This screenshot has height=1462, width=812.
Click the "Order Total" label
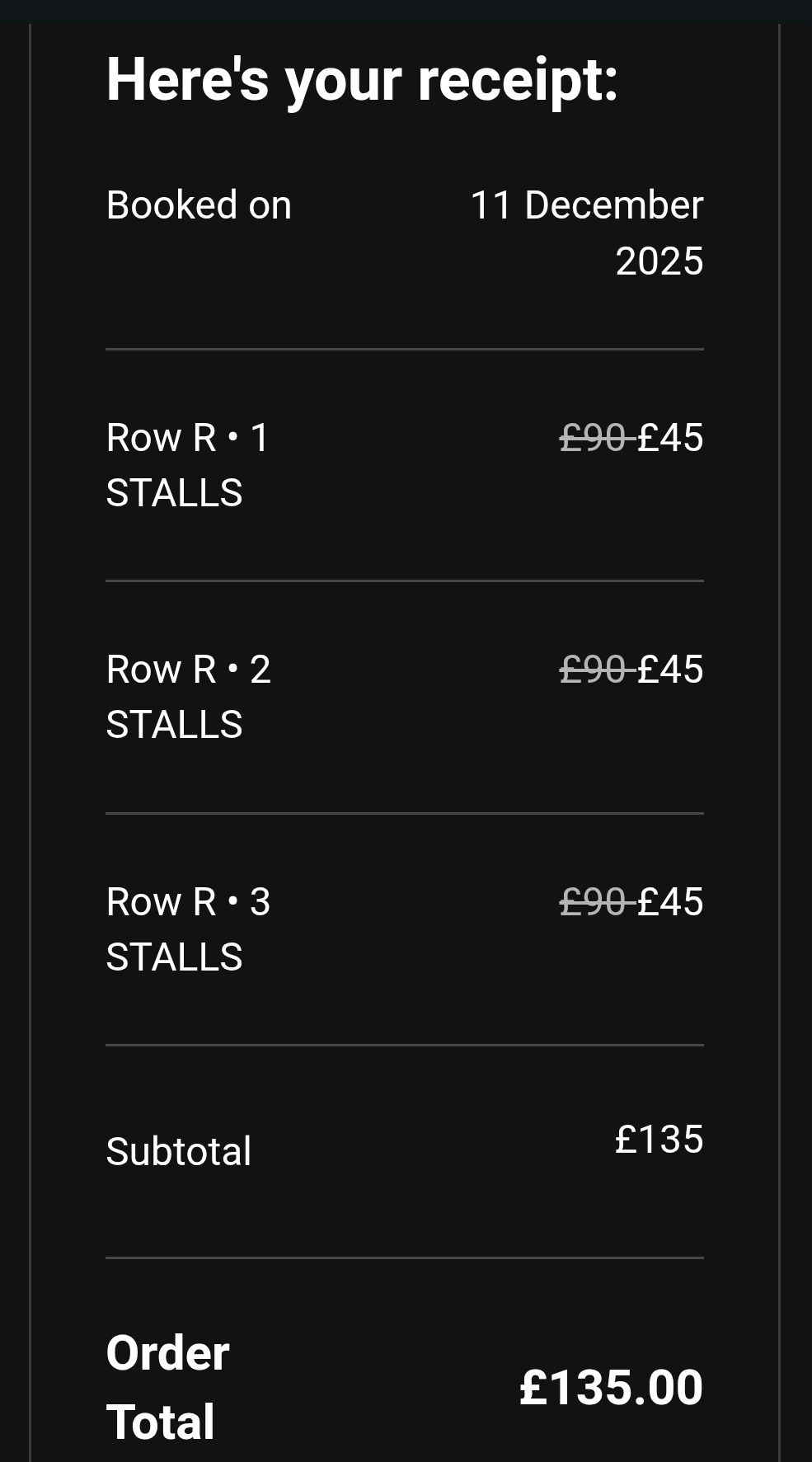click(167, 1387)
